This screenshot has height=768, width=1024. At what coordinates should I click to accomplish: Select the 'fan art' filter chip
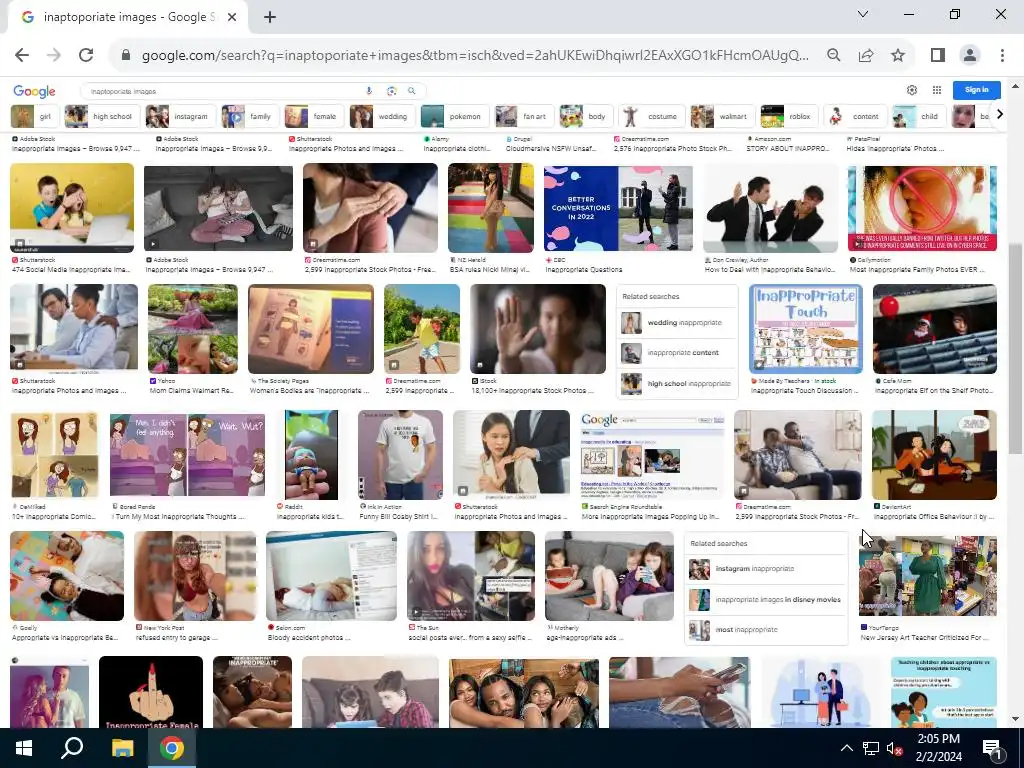523,116
